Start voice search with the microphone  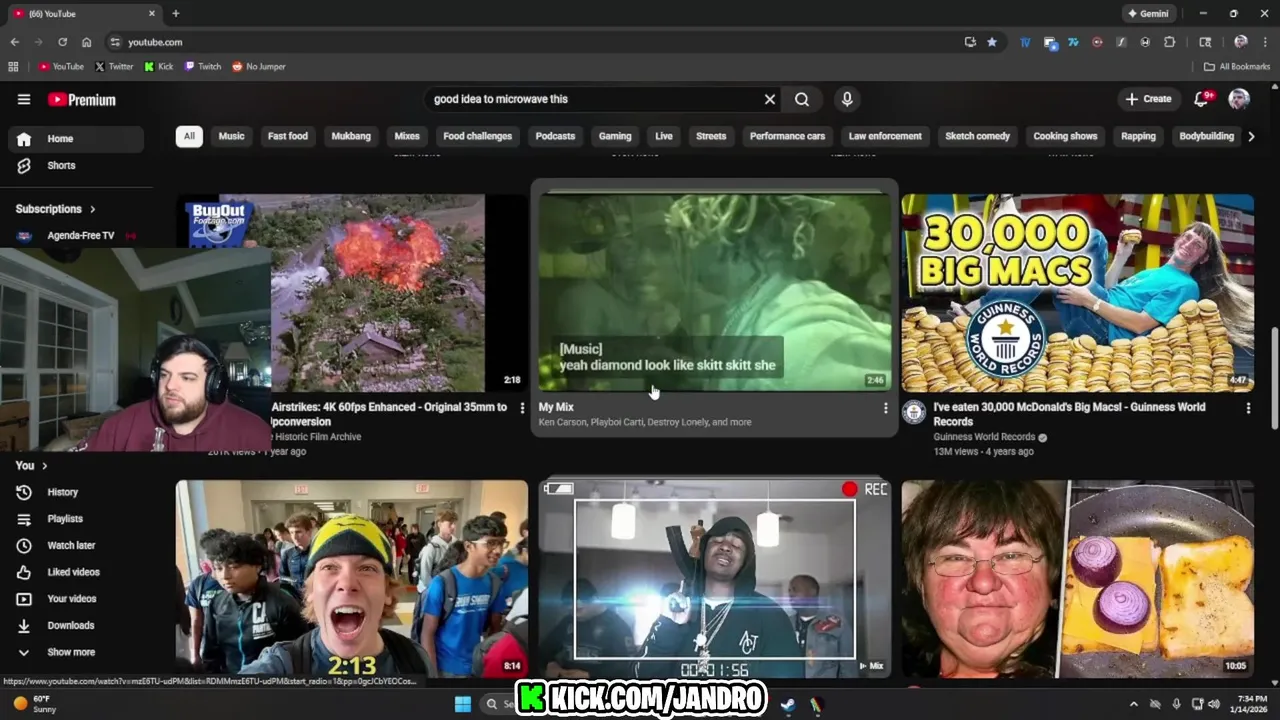point(847,99)
